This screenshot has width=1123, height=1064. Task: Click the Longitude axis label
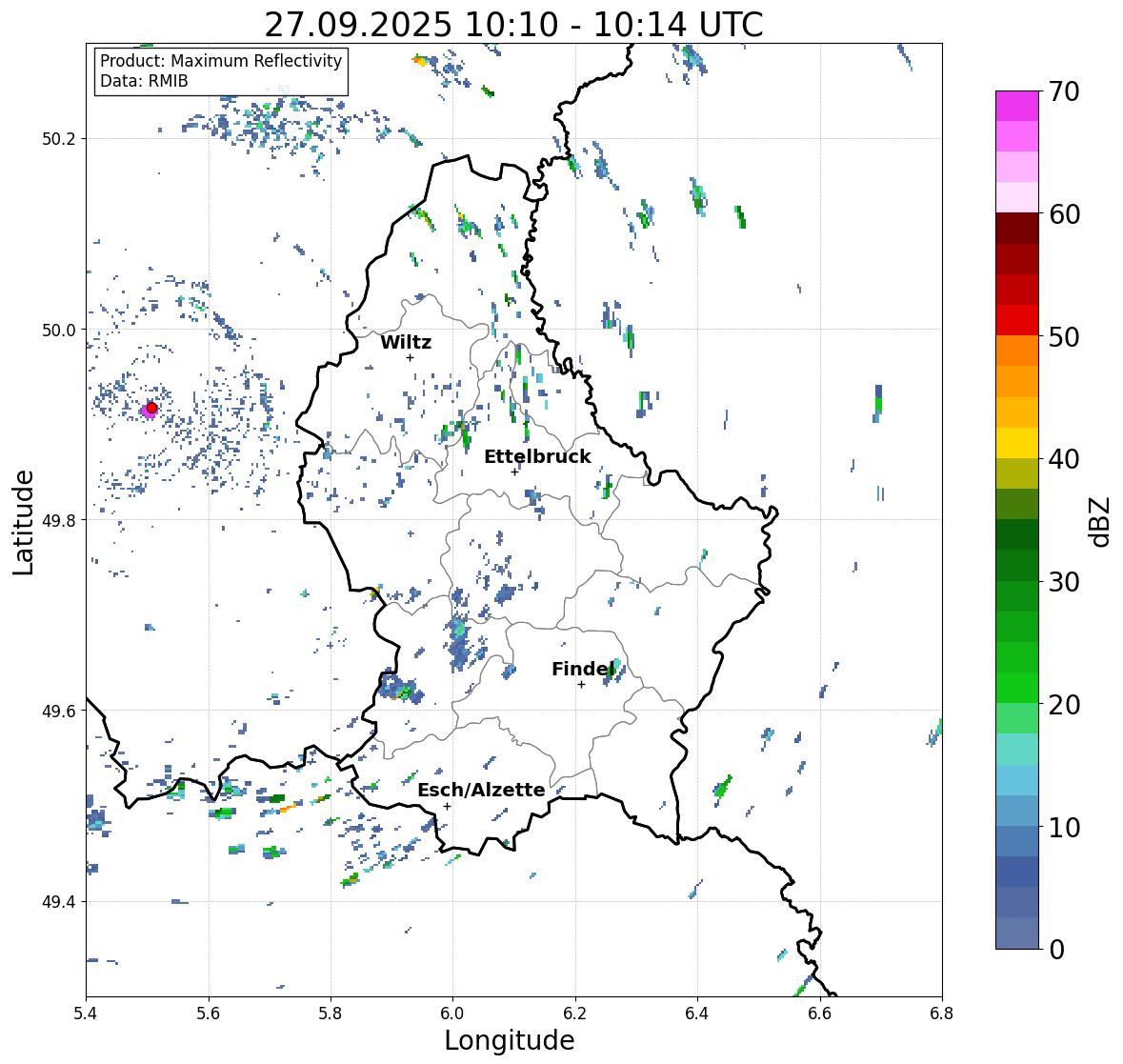510,1039
